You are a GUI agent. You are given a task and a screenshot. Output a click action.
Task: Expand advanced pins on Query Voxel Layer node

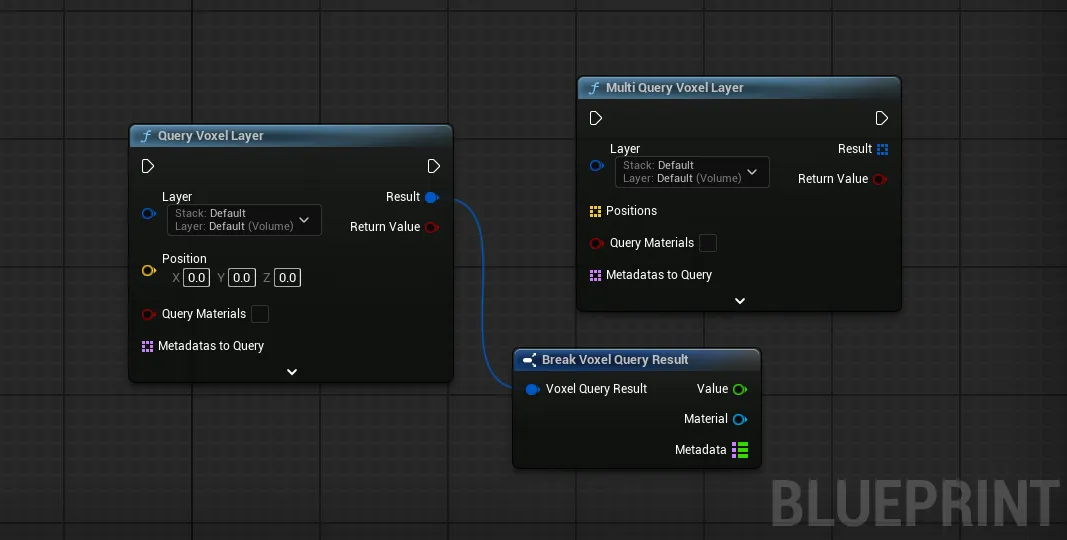pyautogui.click(x=292, y=371)
